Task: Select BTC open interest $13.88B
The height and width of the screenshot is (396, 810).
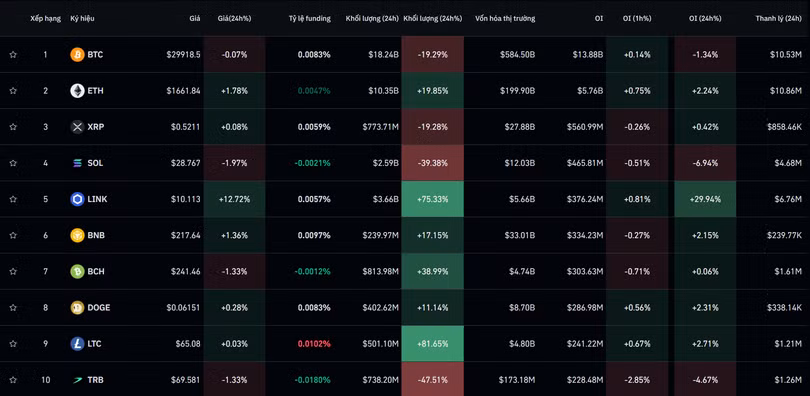Action: (588, 55)
